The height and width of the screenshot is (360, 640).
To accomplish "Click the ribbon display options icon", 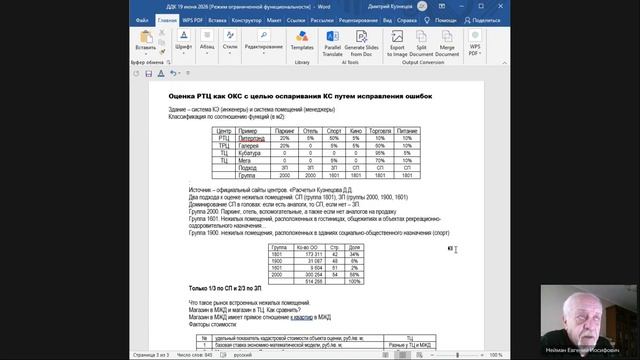I will (x=442, y=6).
